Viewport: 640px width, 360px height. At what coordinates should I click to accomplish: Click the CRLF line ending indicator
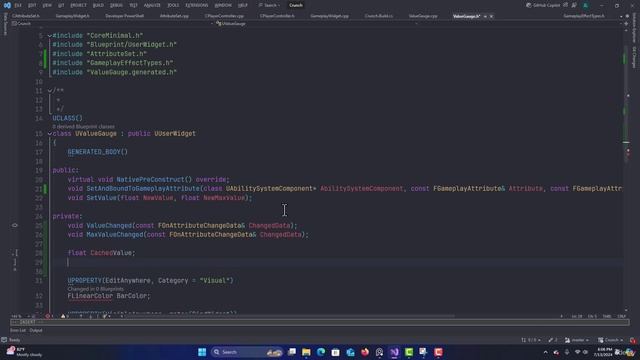tap(622, 316)
